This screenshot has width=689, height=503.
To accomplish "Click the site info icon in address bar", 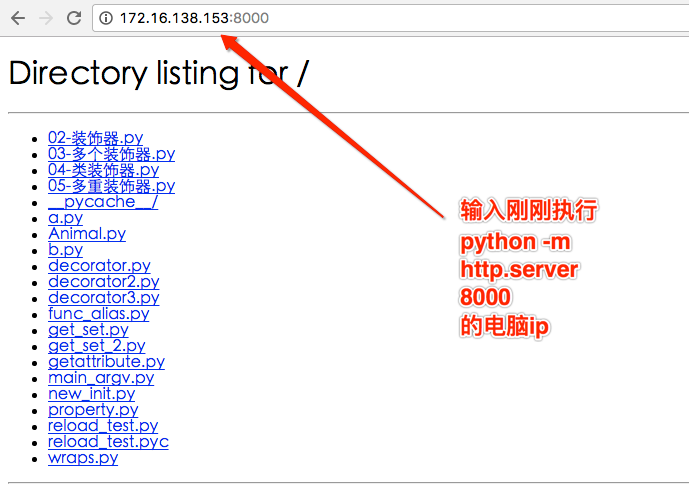I will point(106,18).
